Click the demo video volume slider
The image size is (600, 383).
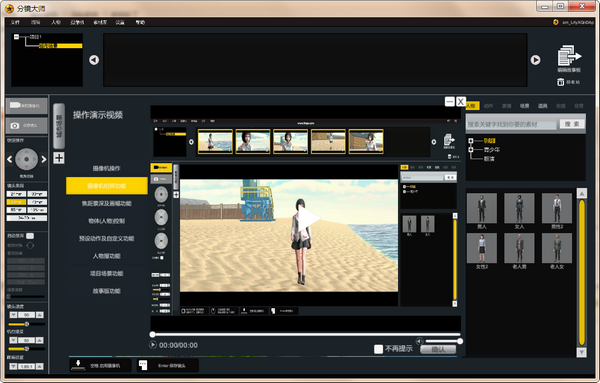point(443,341)
